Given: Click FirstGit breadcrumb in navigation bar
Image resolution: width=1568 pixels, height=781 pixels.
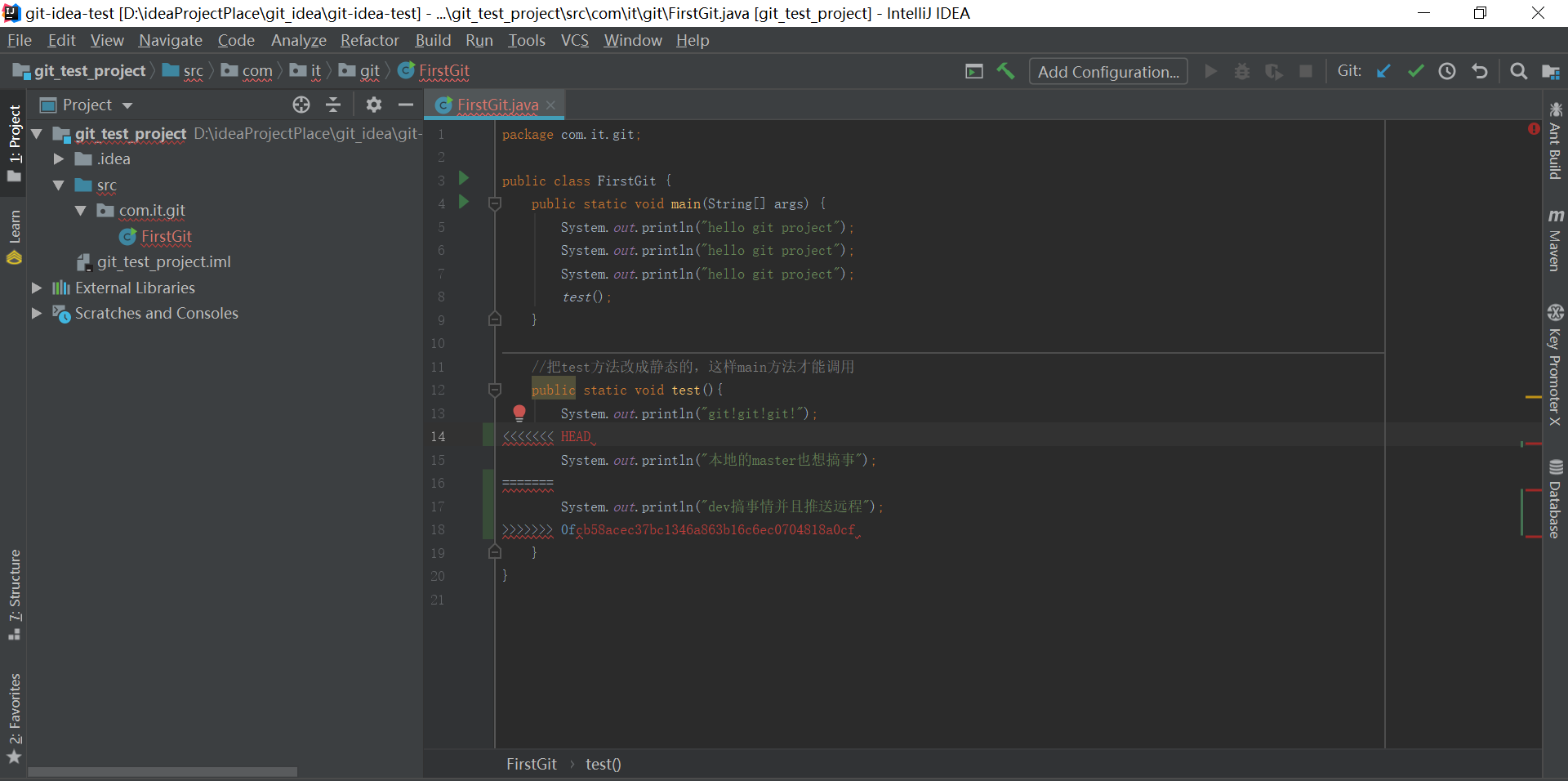Looking at the screenshot, I should [434, 71].
